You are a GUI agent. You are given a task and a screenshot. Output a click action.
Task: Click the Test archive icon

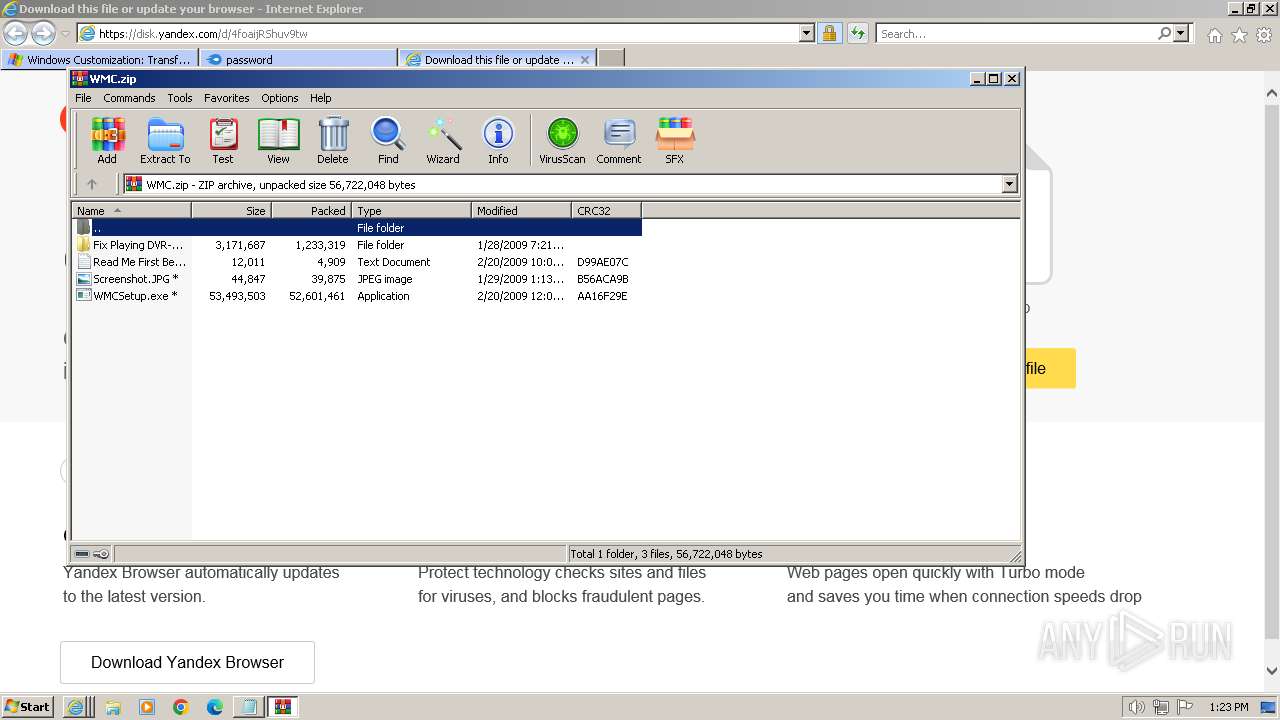click(x=223, y=140)
